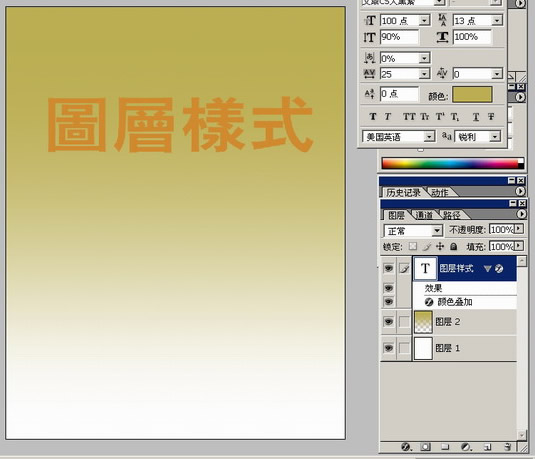Image resolution: width=535 pixels, height=459 pixels.
Task: Open leading dropdown 13 点
Action: pyautogui.click(x=497, y=21)
